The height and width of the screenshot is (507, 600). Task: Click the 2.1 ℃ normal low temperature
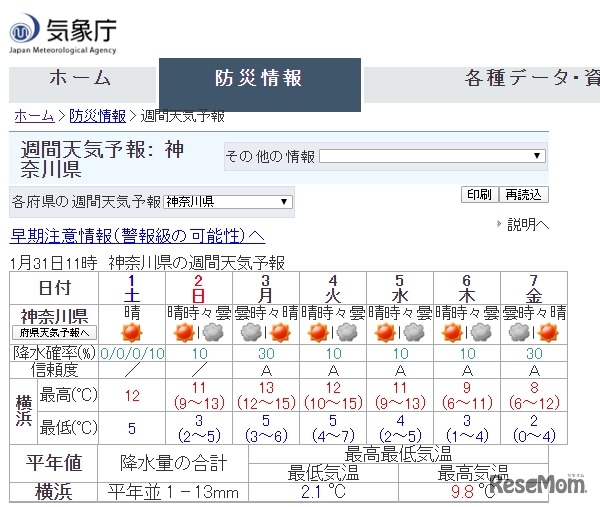[323, 491]
